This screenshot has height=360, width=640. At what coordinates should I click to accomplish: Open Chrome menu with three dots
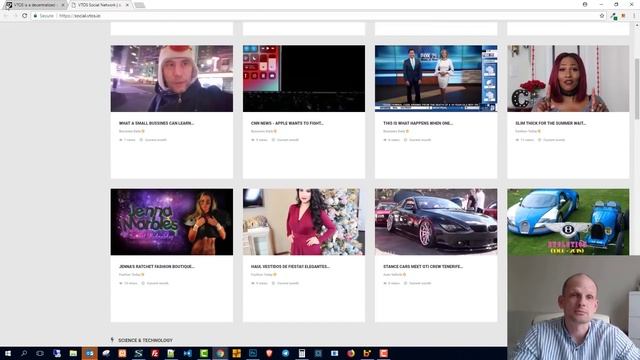click(x=634, y=16)
